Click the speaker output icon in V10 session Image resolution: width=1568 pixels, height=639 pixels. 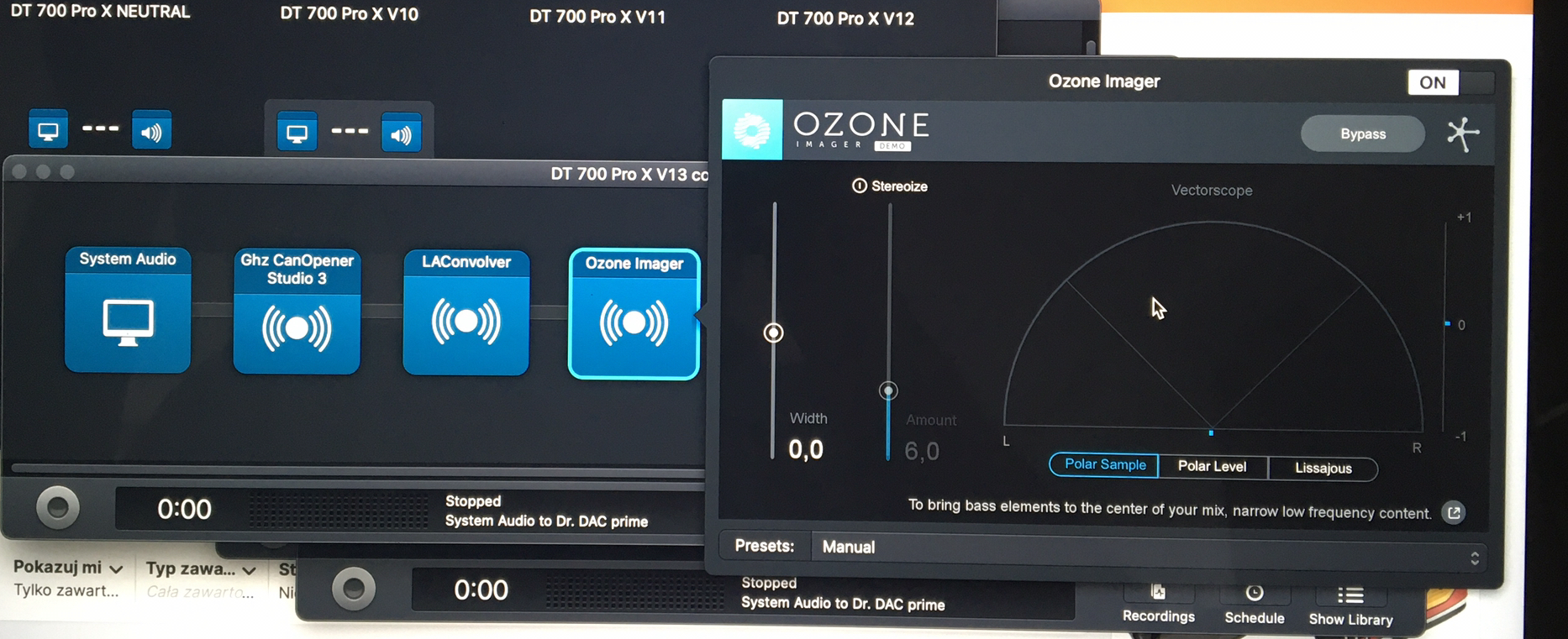click(x=401, y=134)
